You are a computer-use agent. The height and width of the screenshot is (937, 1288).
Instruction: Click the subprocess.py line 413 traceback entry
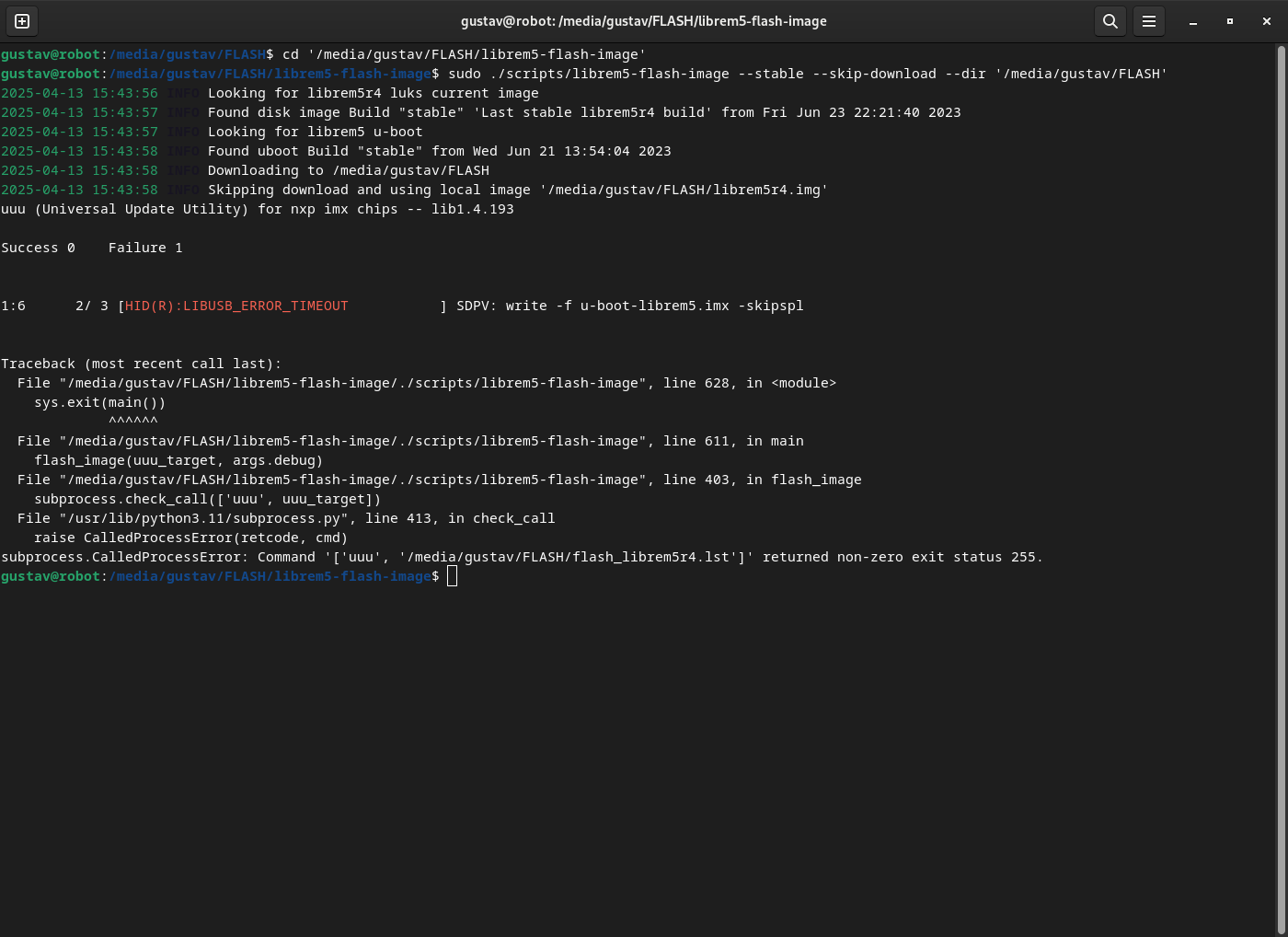coord(286,518)
